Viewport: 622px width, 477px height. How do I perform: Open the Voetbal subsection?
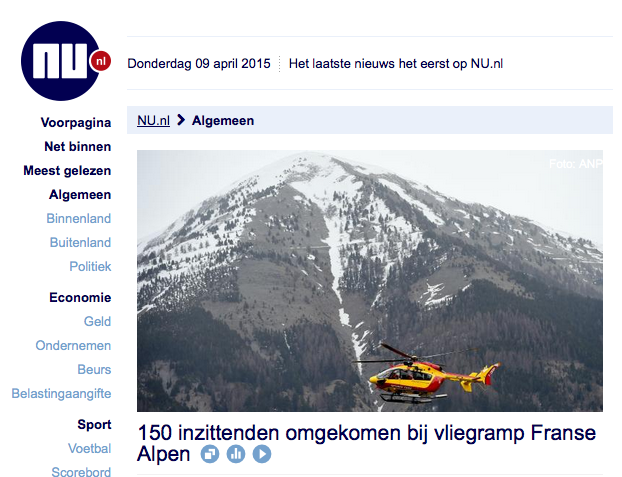pyautogui.click(x=90, y=448)
